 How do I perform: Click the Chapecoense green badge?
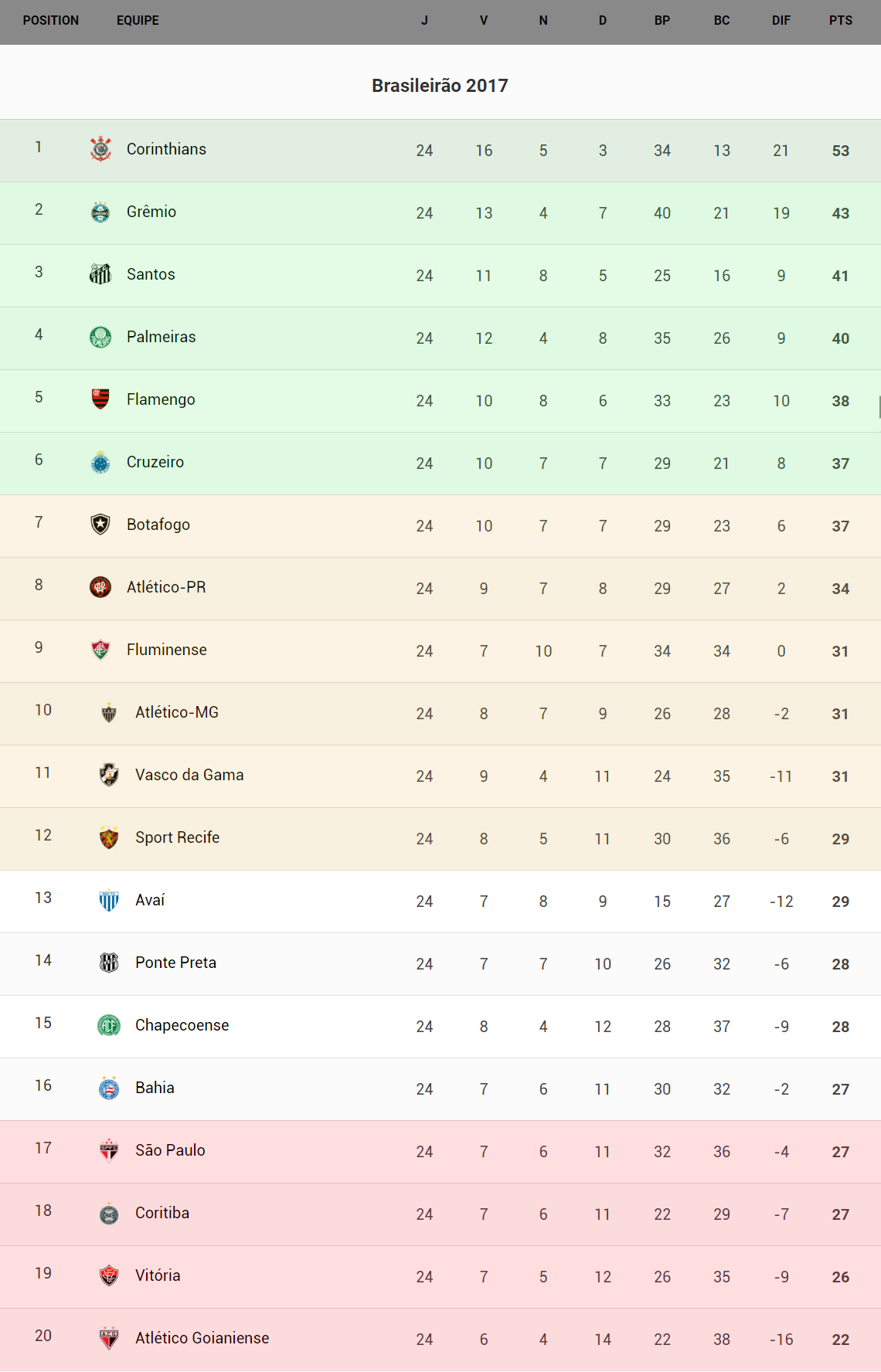(109, 1025)
